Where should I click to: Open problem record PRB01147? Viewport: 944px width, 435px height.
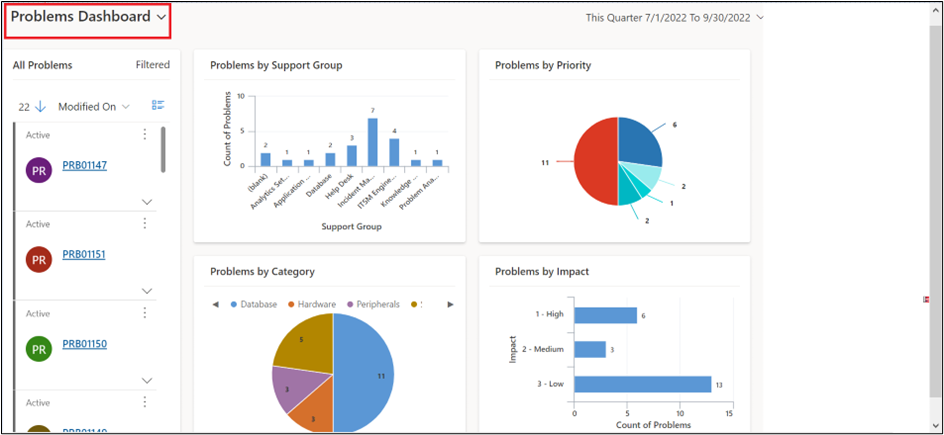click(x=85, y=165)
